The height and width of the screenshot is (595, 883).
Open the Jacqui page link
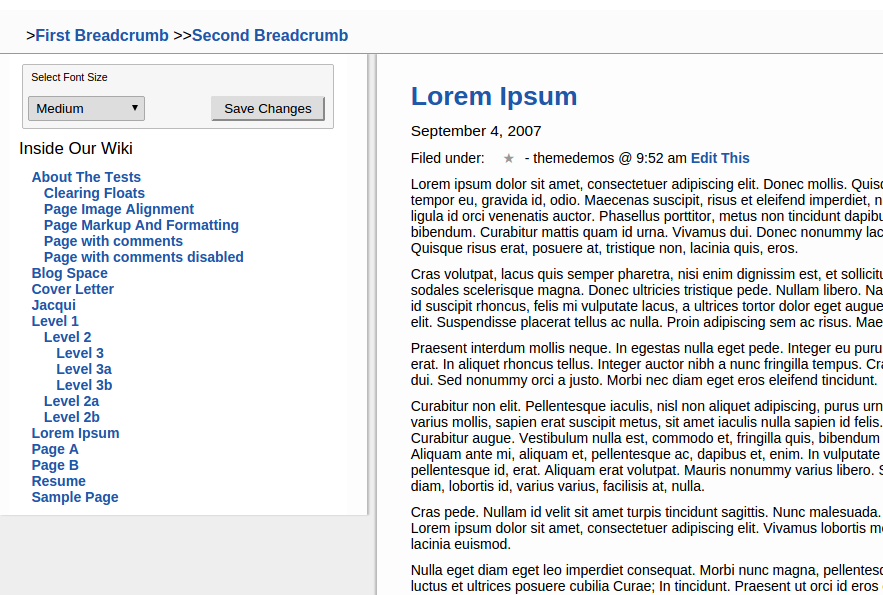tap(53, 305)
